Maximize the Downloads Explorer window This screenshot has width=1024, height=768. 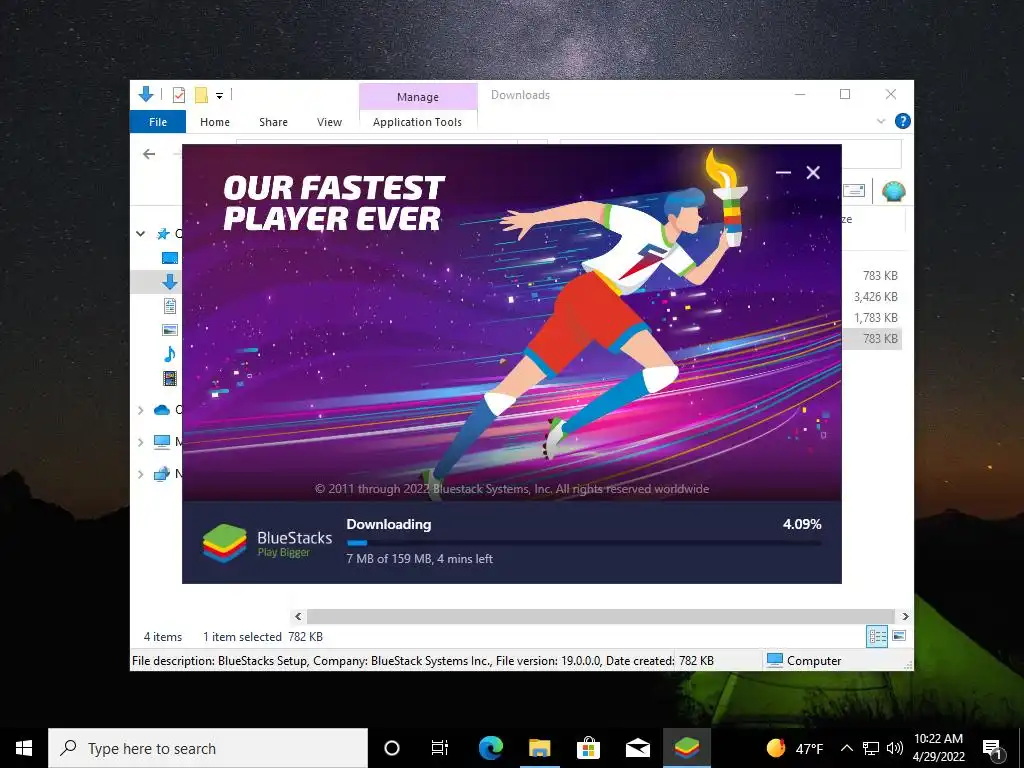844,94
